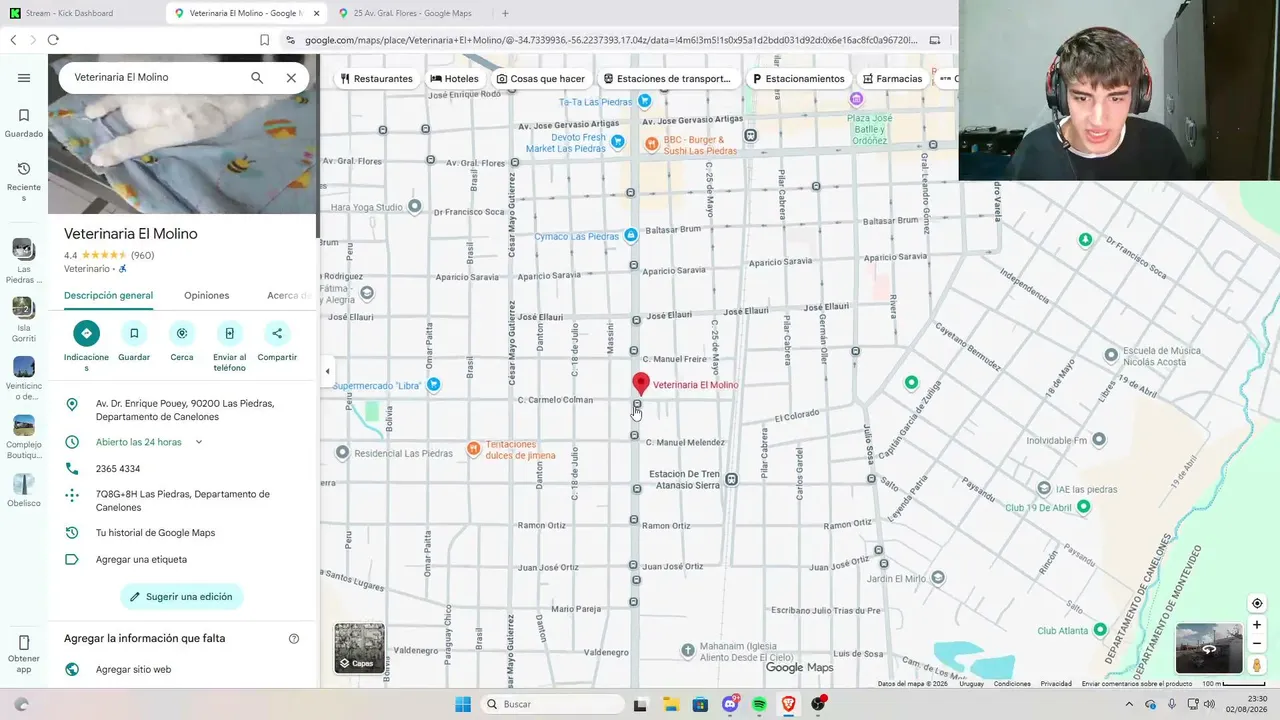This screenshot has height=720, width=1280.
Task: Open a new browser tab
Action: tap(505, 13)
